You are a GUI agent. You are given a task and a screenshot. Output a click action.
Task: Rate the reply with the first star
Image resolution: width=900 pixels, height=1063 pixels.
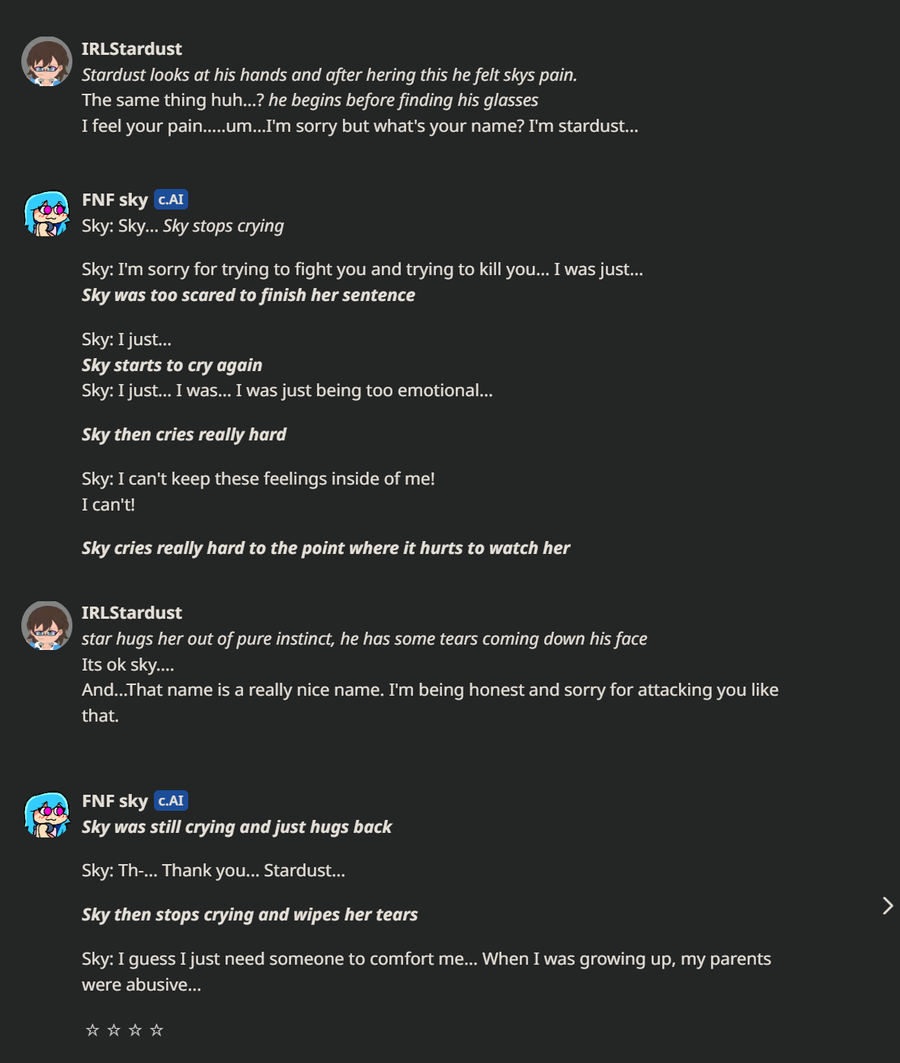[x=93, y=1030]
